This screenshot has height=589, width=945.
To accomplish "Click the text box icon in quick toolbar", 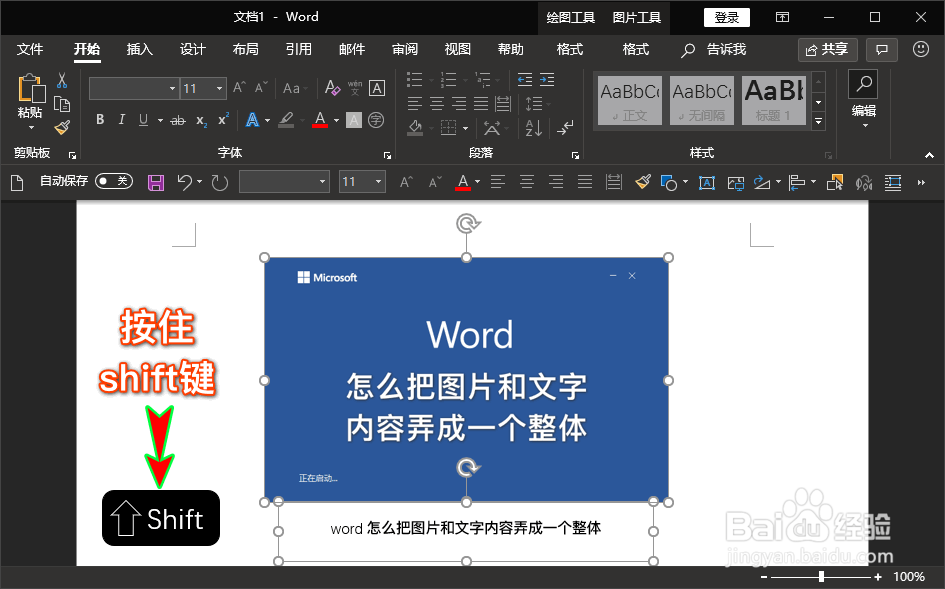I will [706, 182].
